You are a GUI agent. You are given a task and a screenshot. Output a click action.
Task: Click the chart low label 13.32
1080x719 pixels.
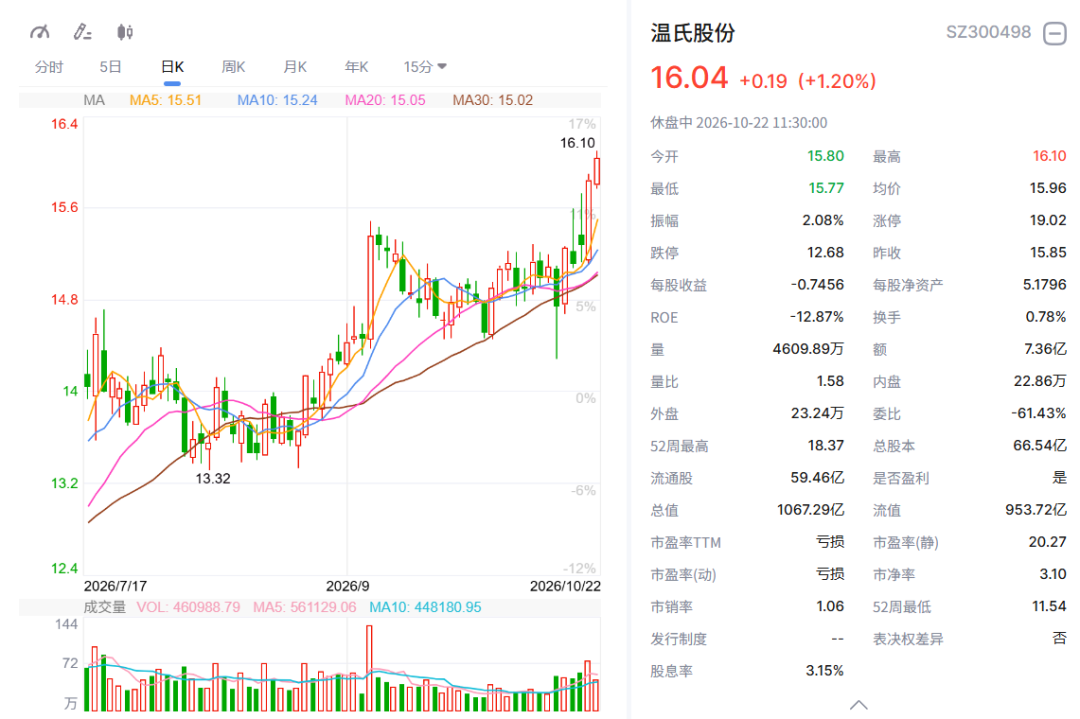click(x=213, y=478)
